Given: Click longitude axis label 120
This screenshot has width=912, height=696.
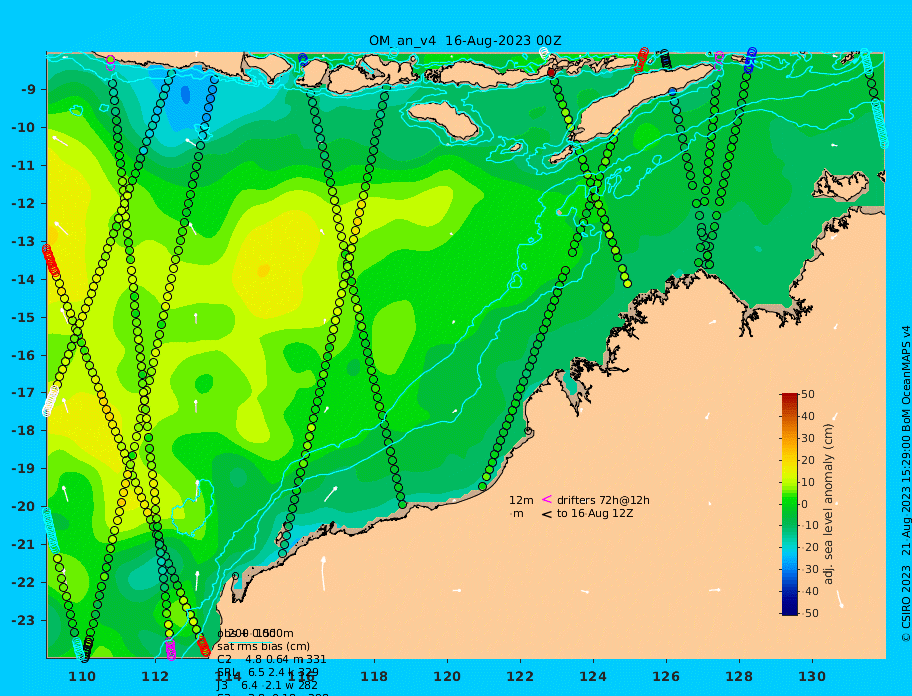Looking at the screenshot, I should click(447, 676).
